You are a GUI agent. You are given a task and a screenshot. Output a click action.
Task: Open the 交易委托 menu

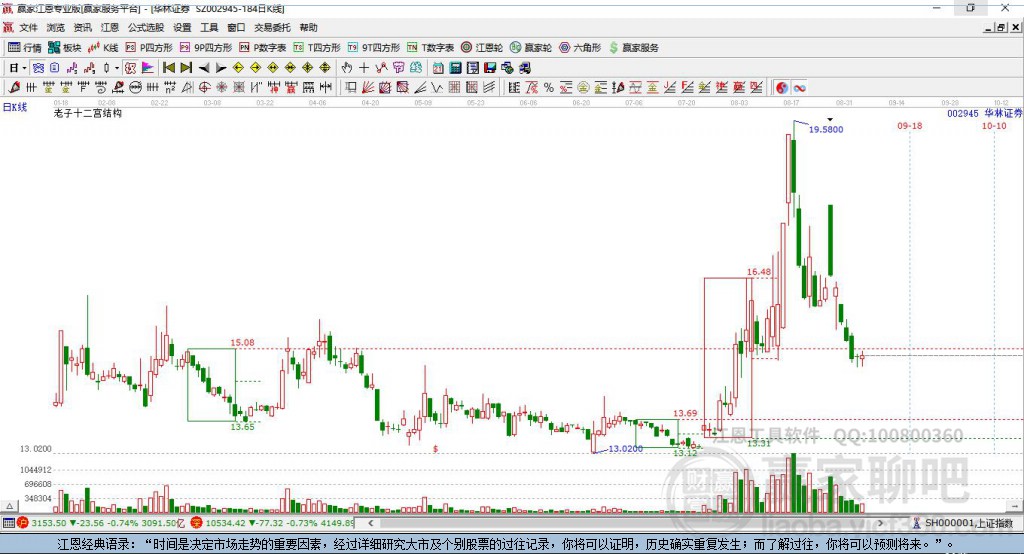pyautogui.click(x=272, y=27)
